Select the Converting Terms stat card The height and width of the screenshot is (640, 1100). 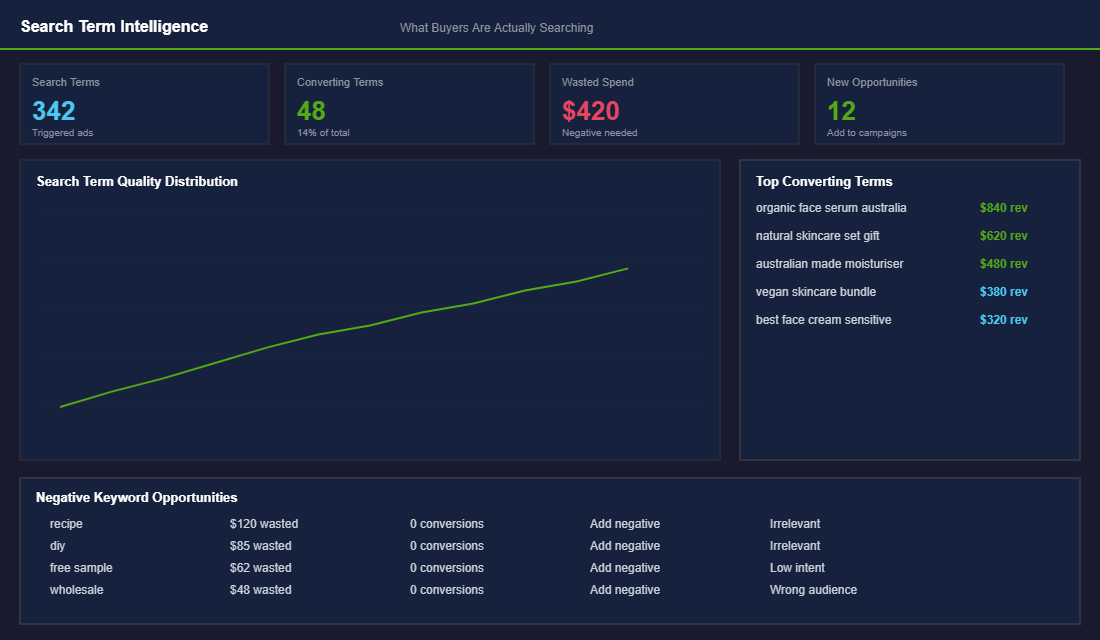coord(409,103)
